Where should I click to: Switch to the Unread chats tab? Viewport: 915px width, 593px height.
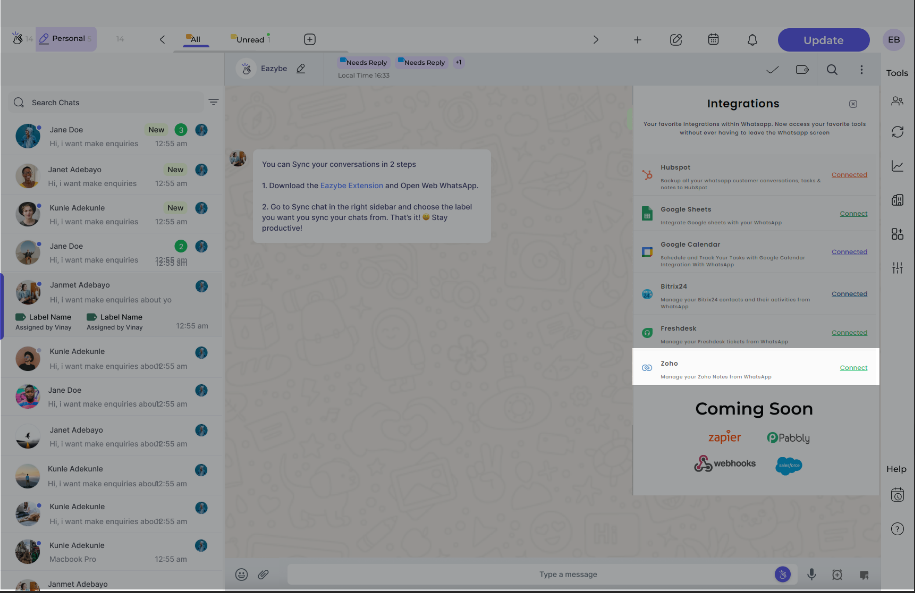point(250,40)
